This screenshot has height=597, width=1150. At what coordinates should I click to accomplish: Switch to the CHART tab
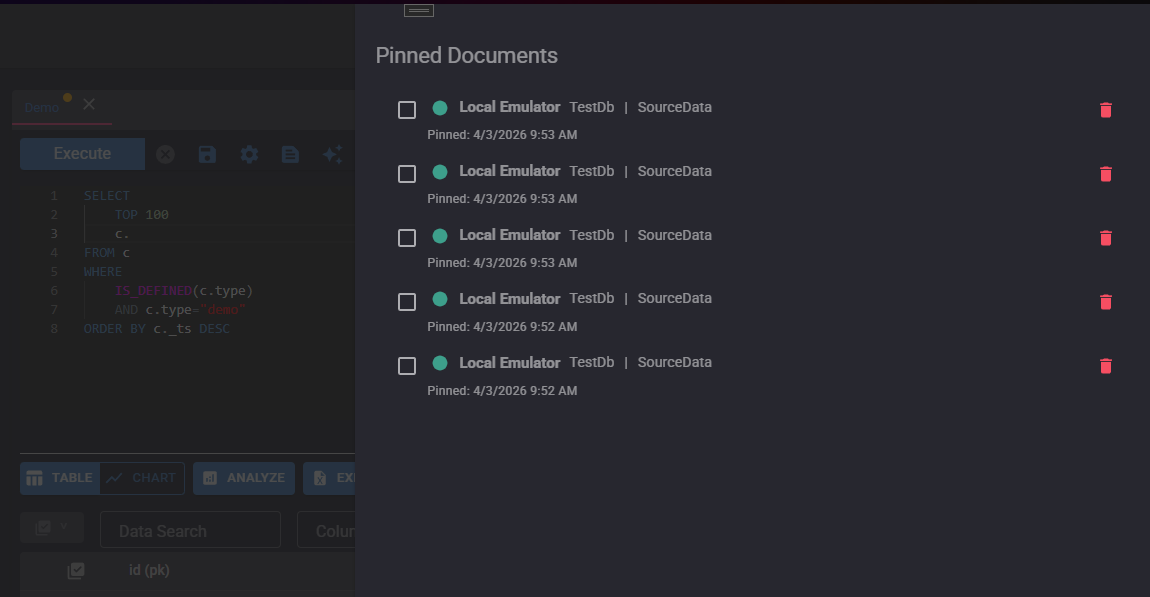[x=140, y=478]
